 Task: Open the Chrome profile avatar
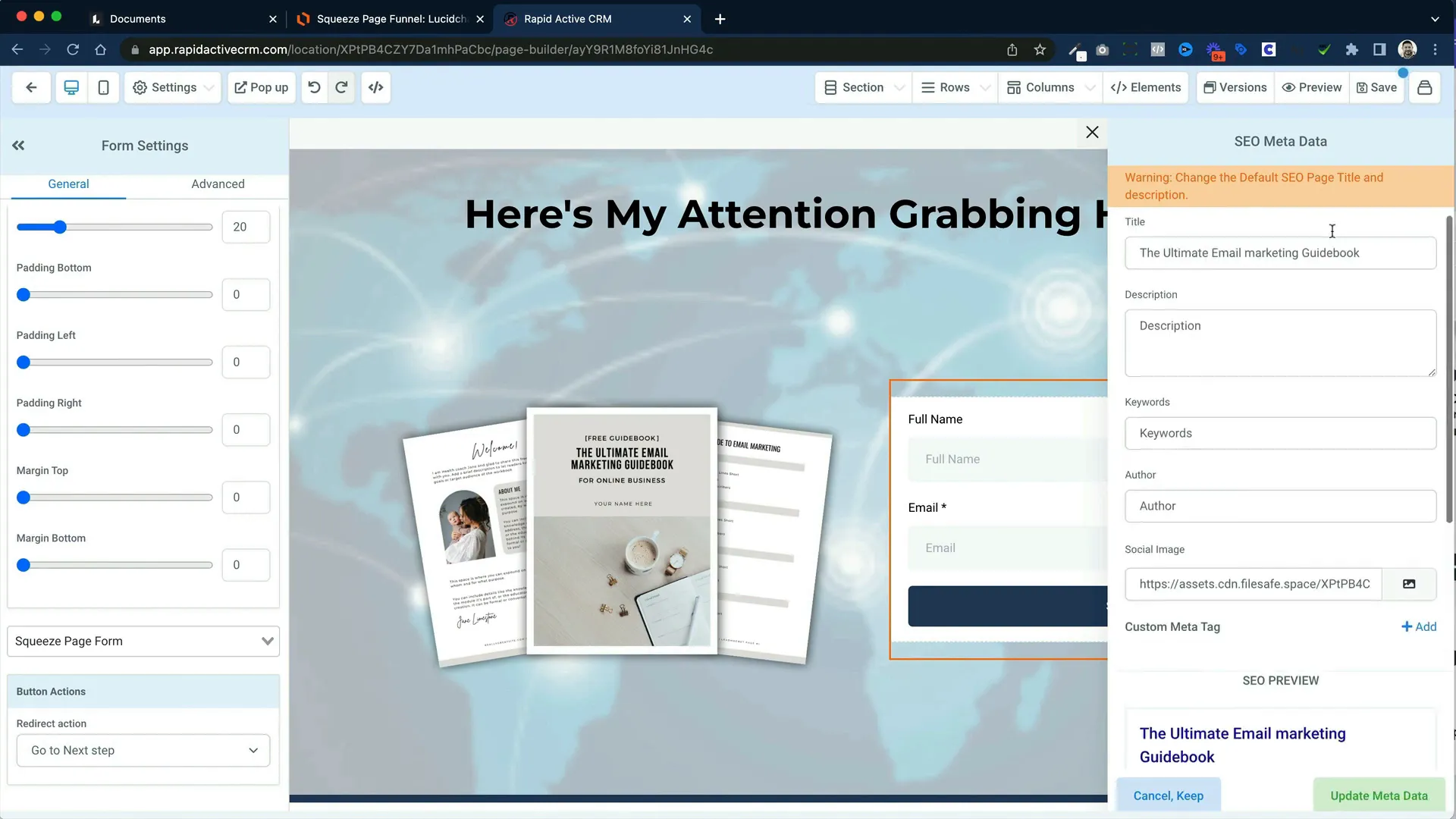point(1407,49)
